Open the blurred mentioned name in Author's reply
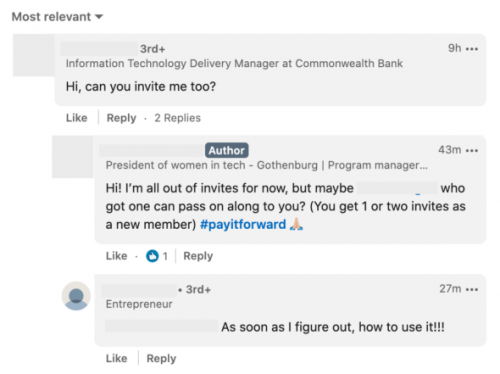The width and height of the screenshot is (500, 374). [397, 188]
